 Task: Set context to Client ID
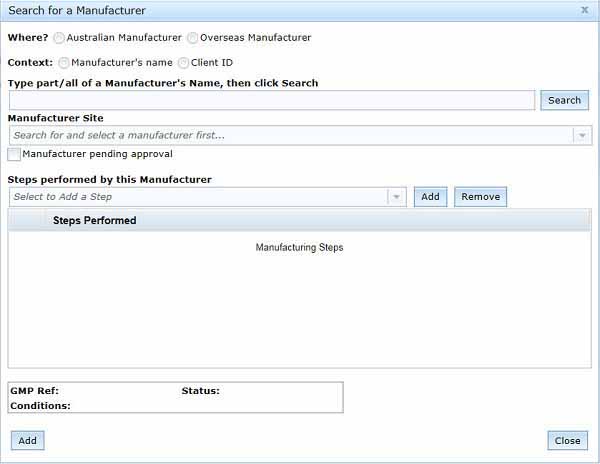(x=183, y=63)
